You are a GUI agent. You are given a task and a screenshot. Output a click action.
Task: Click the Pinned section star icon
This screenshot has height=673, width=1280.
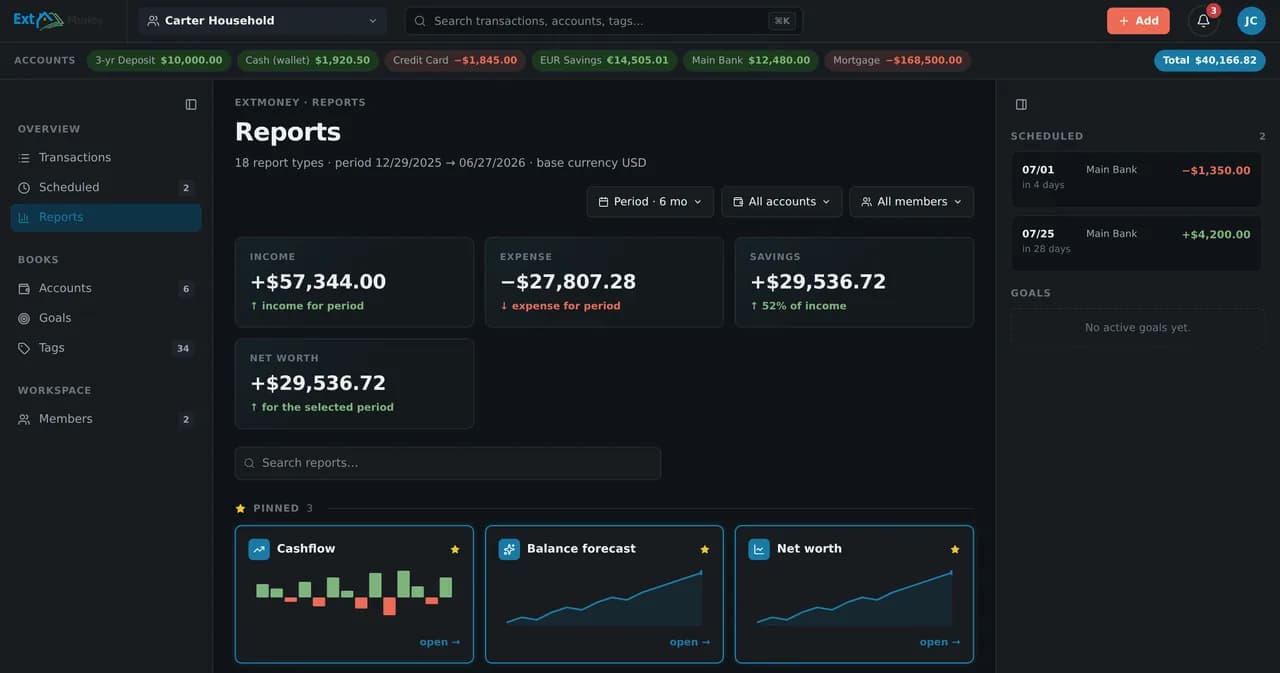coord(240,508)
